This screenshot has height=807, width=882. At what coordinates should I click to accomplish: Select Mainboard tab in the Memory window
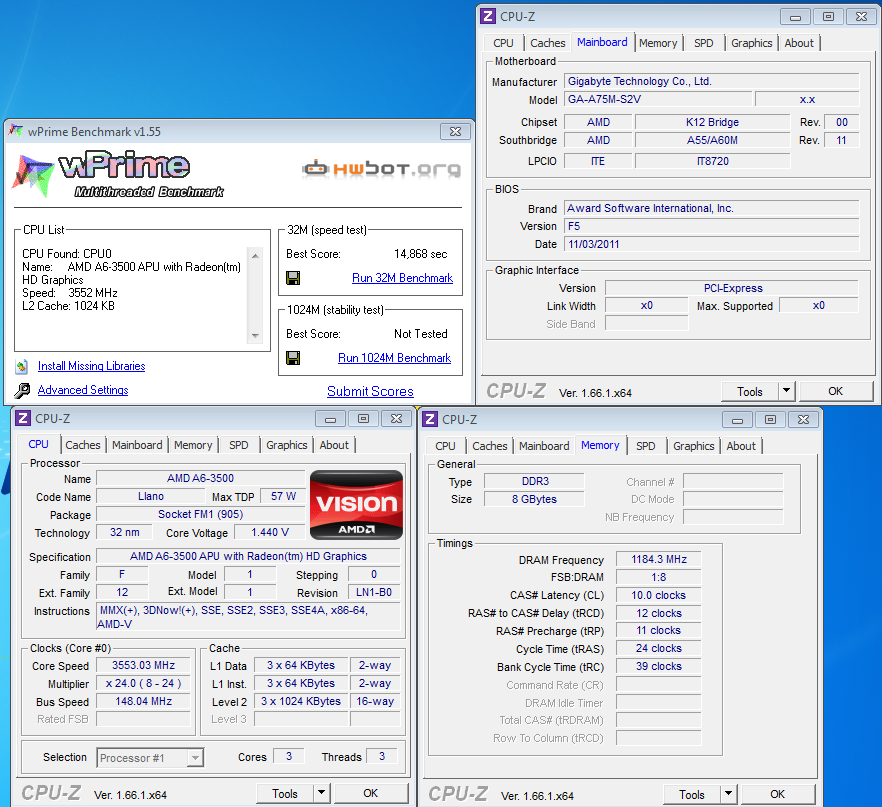pos(544,445)
